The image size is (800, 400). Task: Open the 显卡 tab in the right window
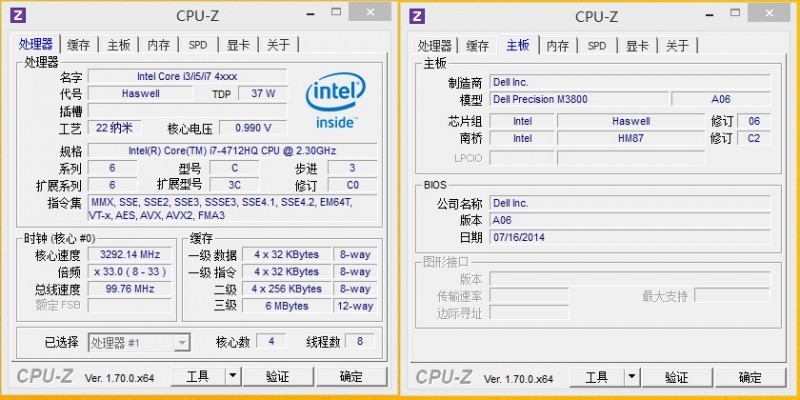637,45
